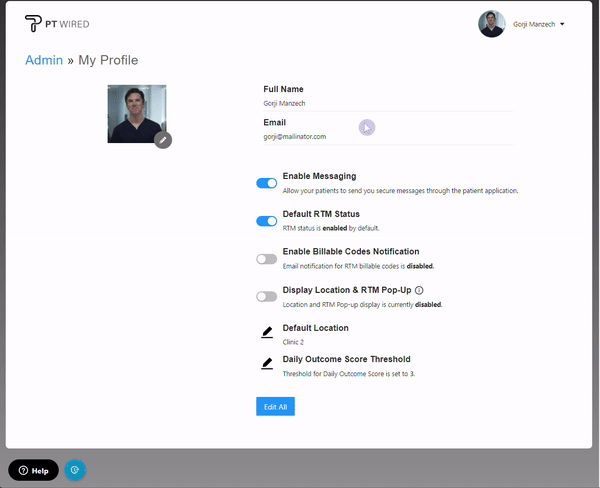The height and width of the screenshot is (488, 600).
Task: Edit profile photo via pencil icon
Action: click(163, 140)
